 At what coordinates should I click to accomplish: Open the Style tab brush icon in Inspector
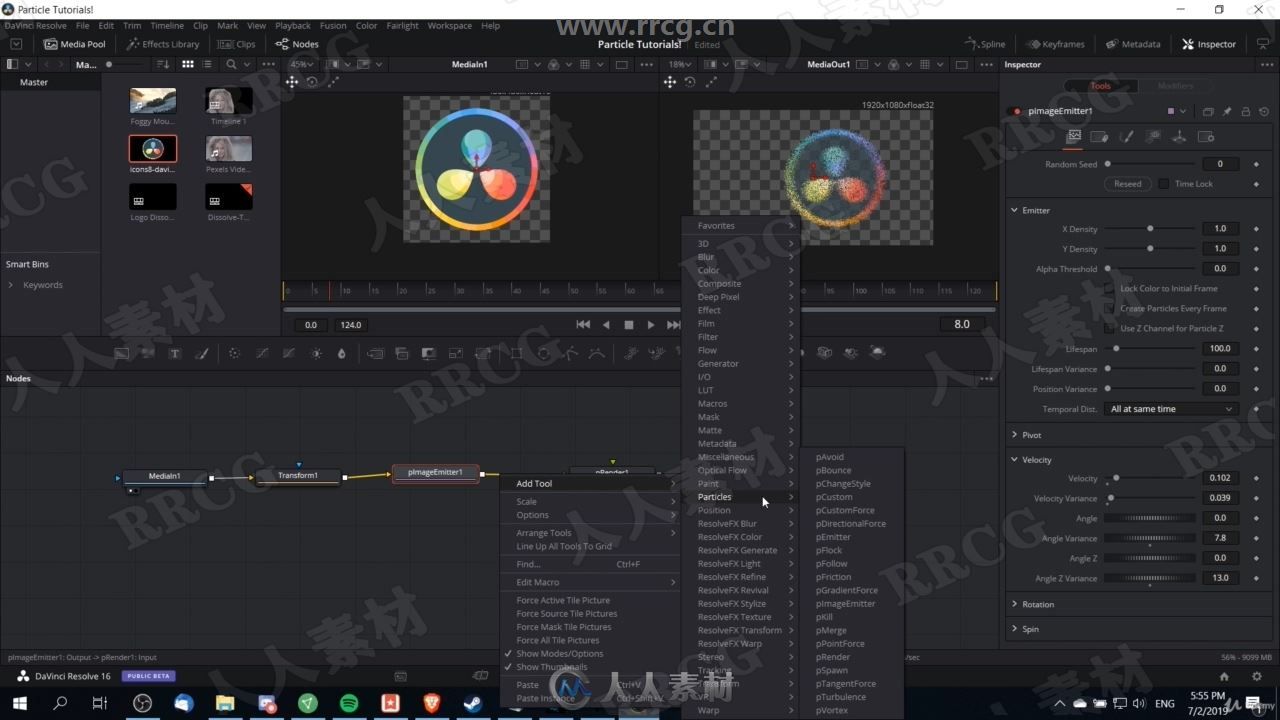click(x=1126, y=136)
